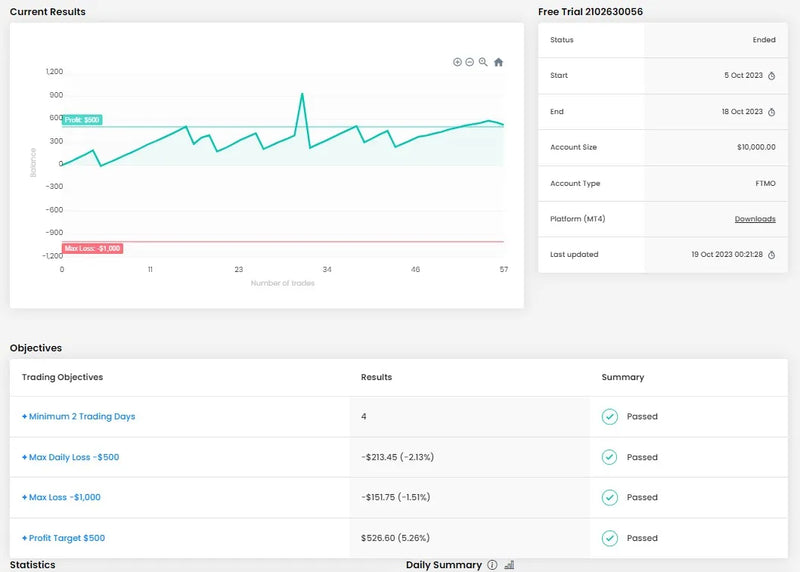This screenshot has width=800, height=572.
Task: Click the Results column header
Action: coord(377,377)
